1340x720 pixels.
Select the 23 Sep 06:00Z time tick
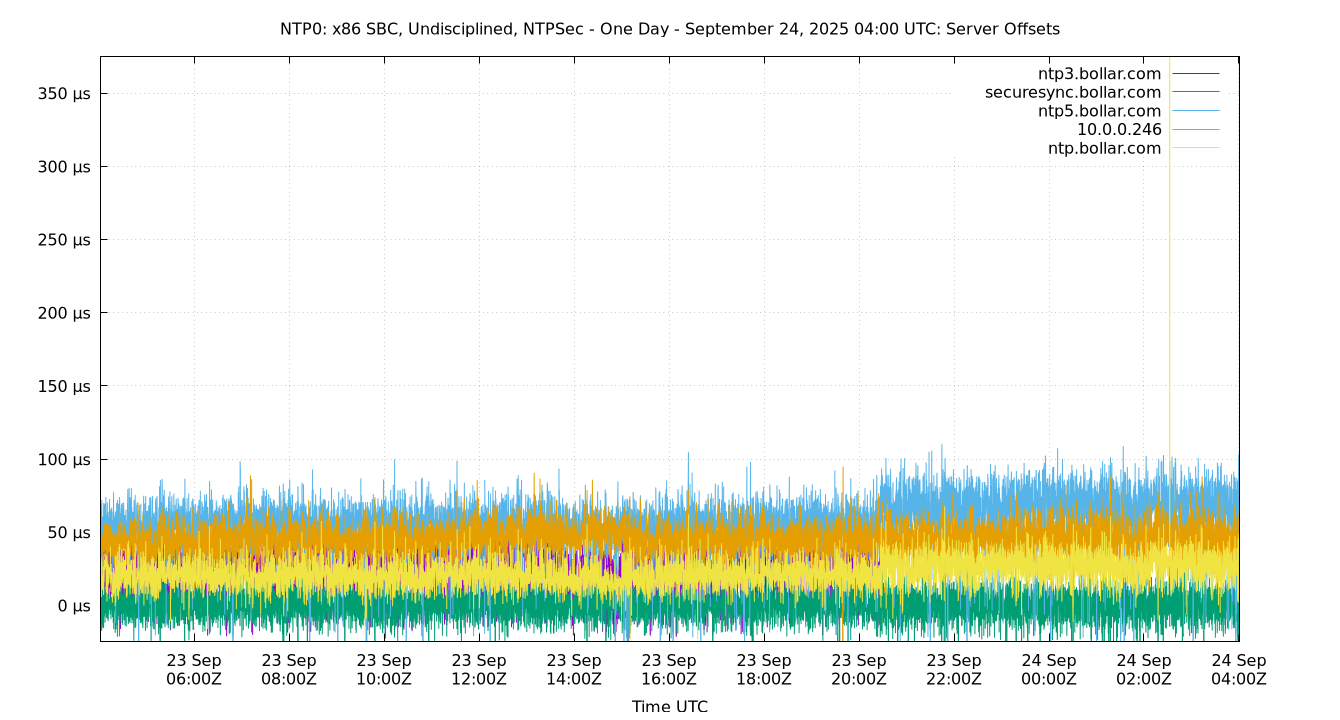click(x=194, y=670)
